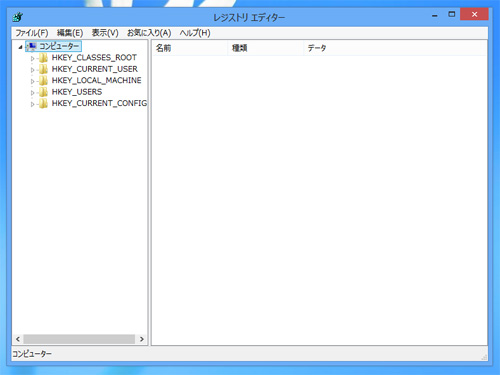This screenshot has height=375, width=500.
Task: Collapse the コンピューター root node
Action: tap(21, 47)
